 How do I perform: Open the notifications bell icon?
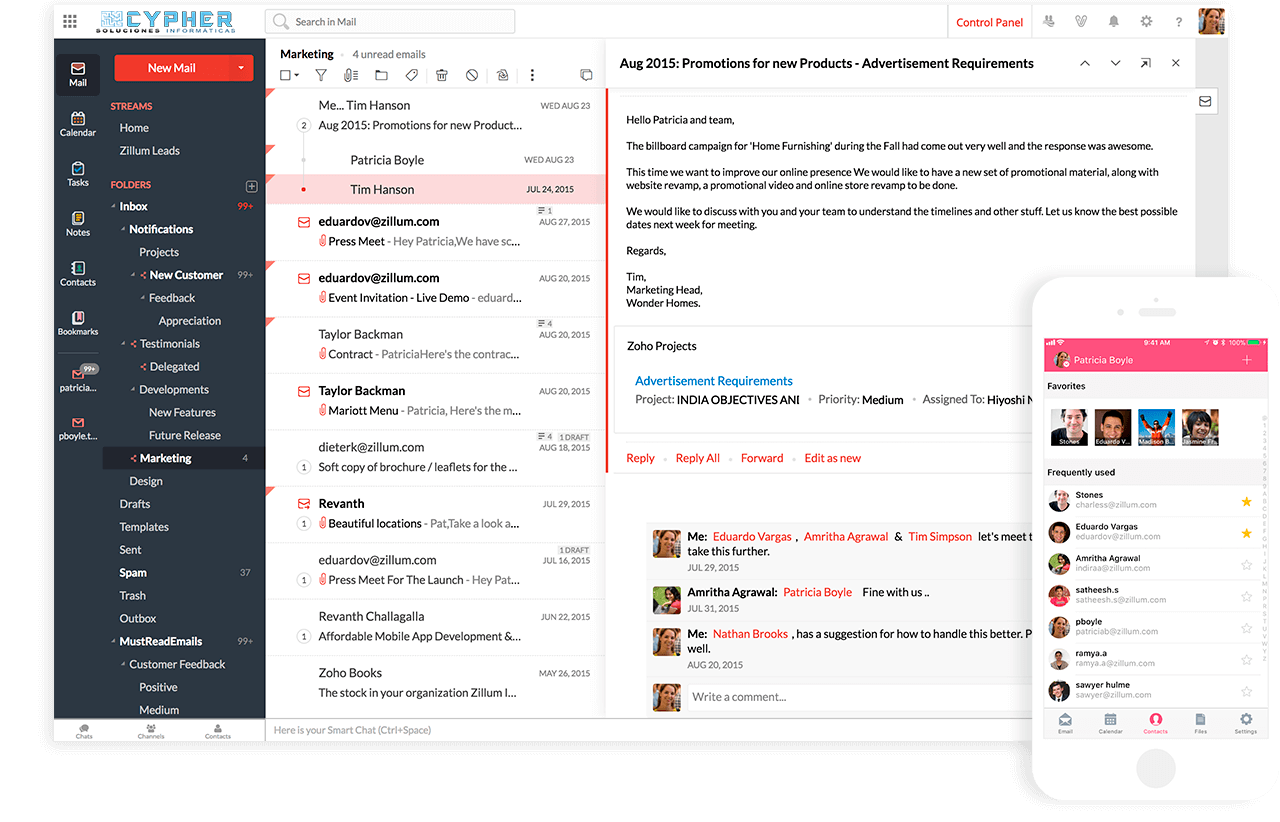pos(1113,21)
